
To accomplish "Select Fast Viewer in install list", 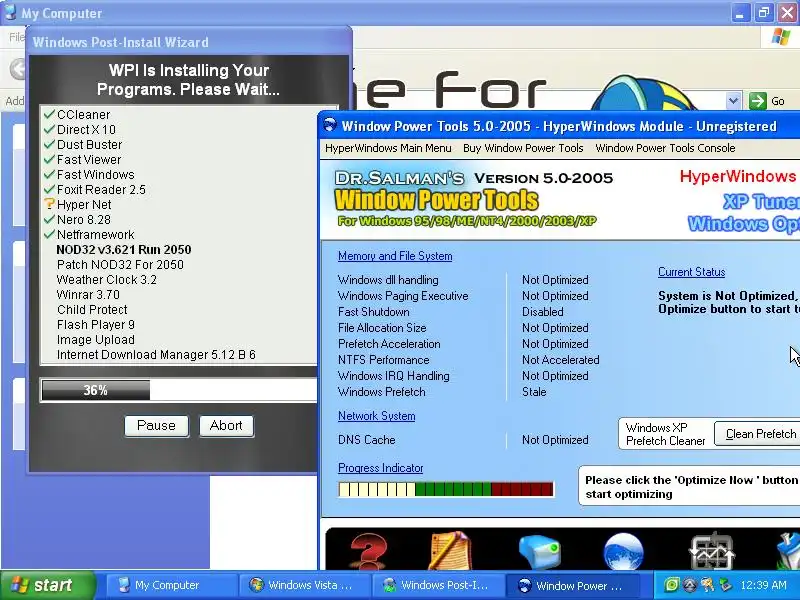I will point(89,159).
